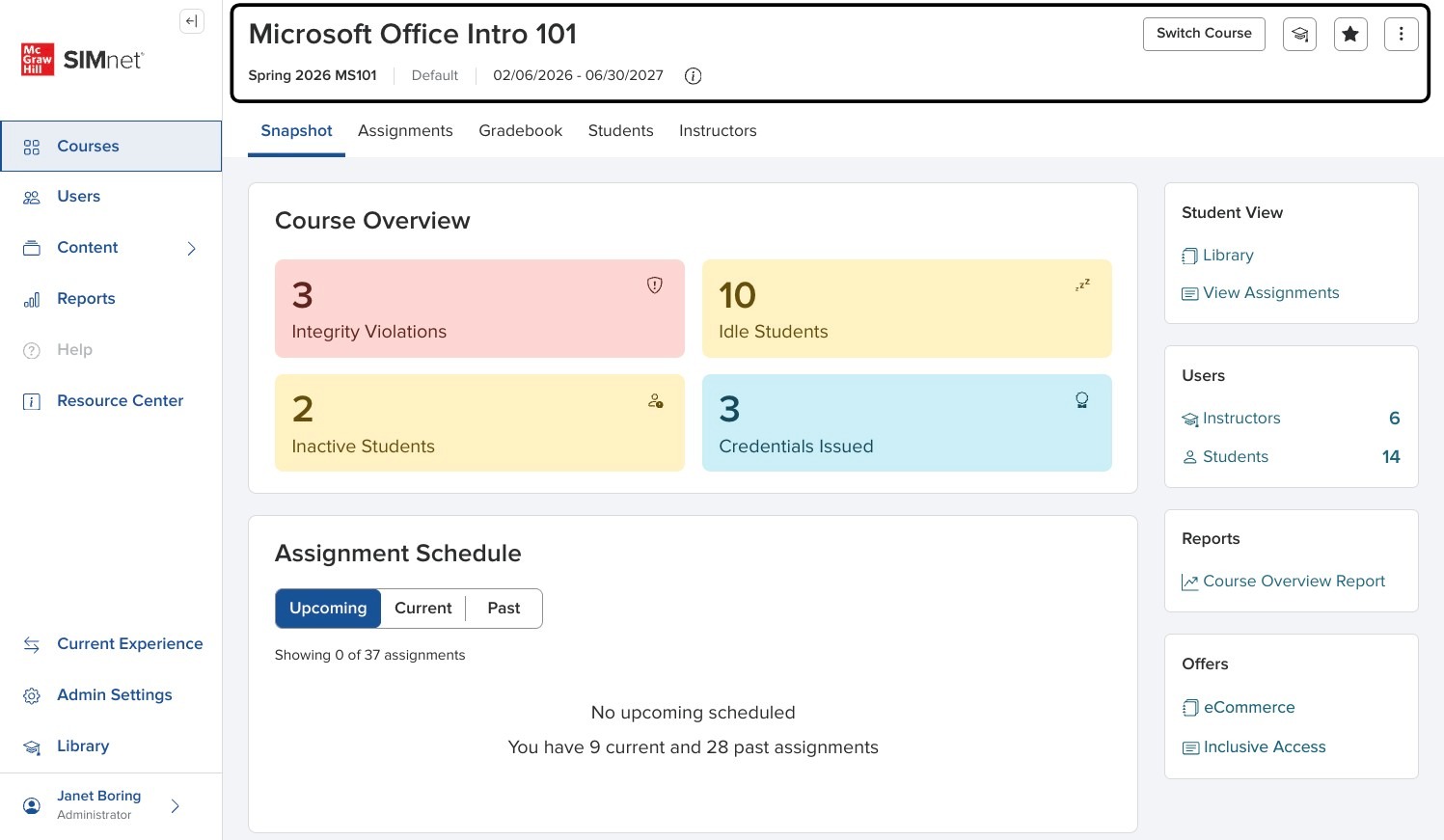Open the course info circle icon

[693, 76]
